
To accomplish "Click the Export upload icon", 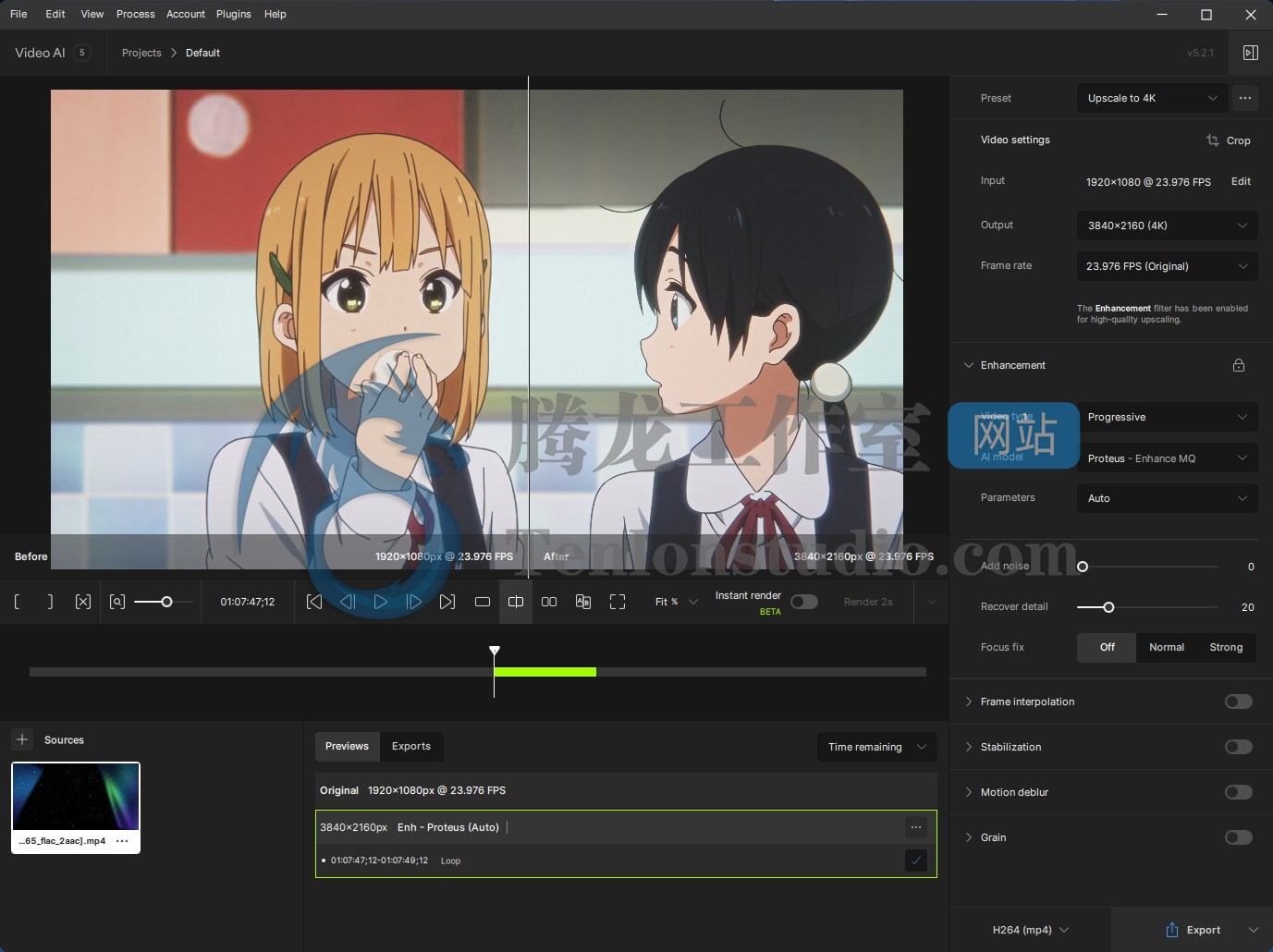I will click(x=1172, y=930).
